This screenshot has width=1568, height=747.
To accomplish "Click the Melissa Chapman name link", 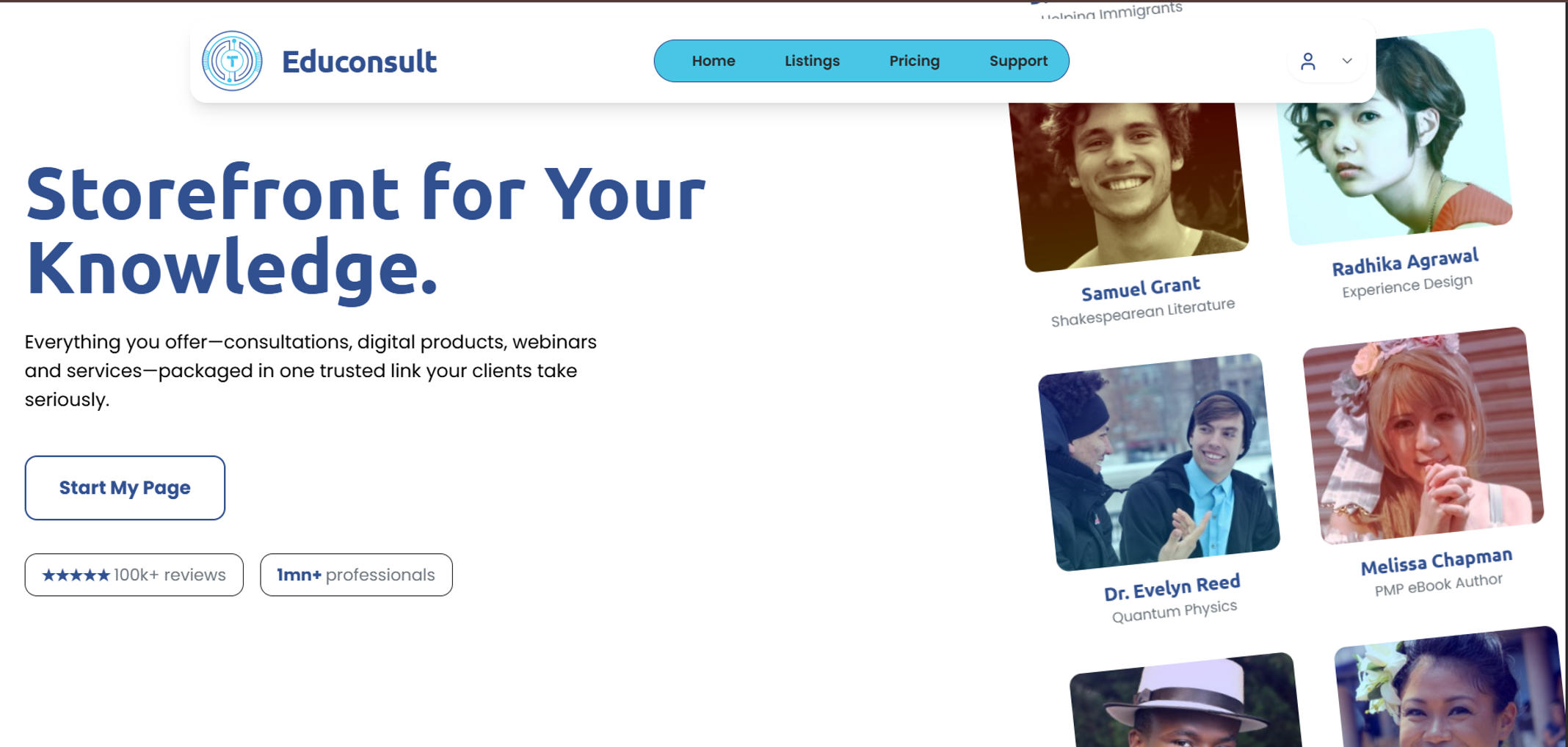I will coord(1436,561).
